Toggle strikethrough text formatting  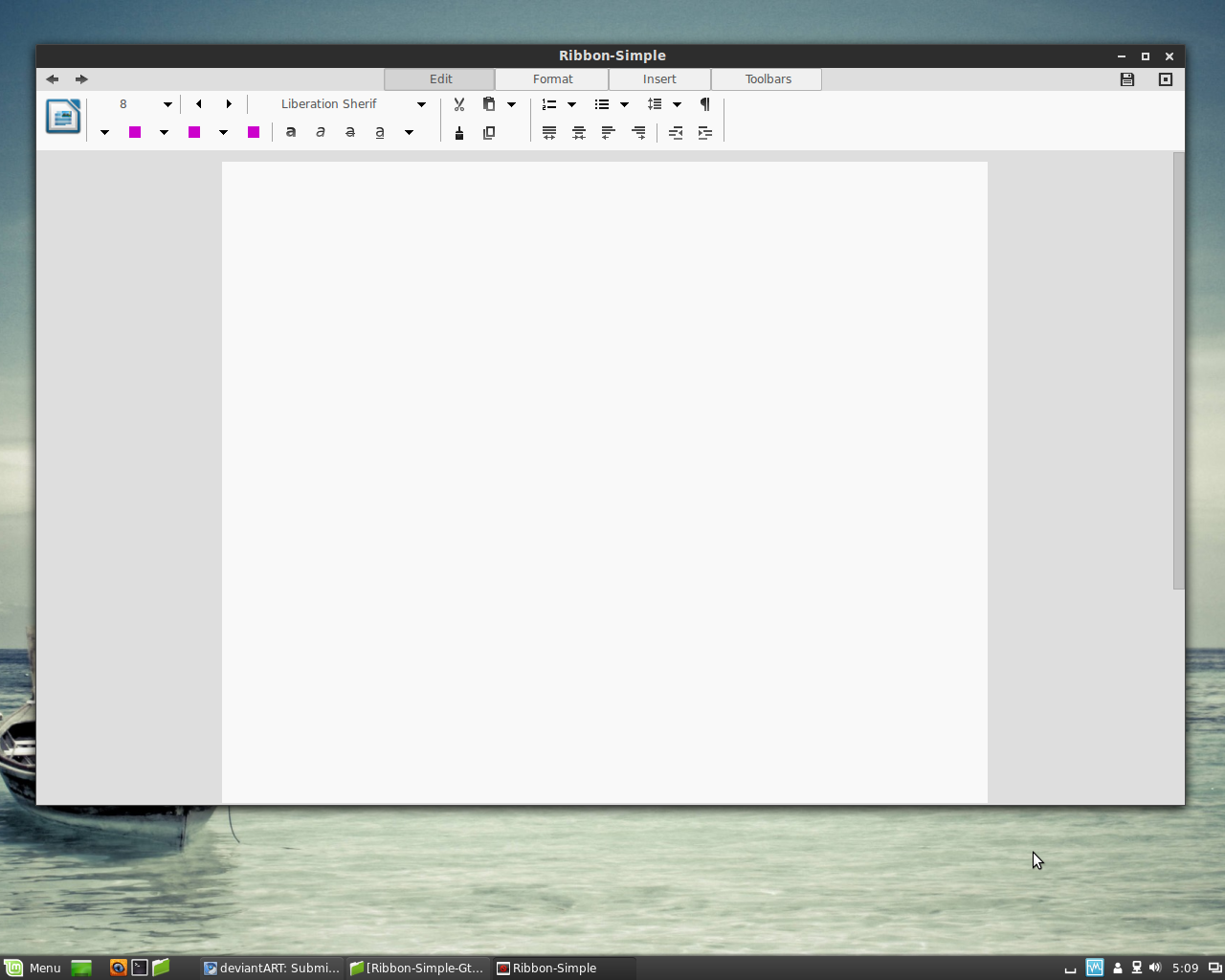click(x=350, y=132)
